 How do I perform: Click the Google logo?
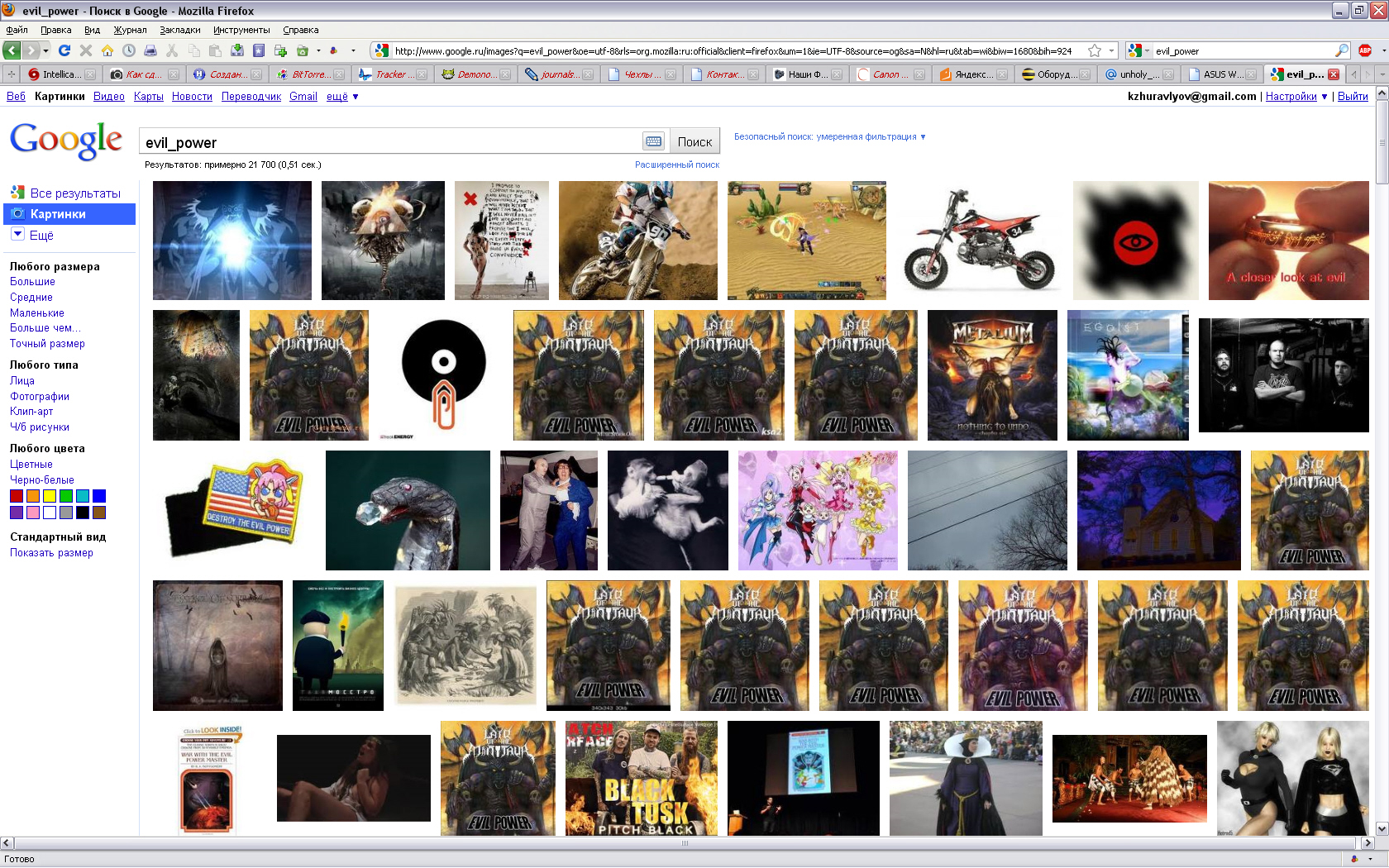coord(66,141)
